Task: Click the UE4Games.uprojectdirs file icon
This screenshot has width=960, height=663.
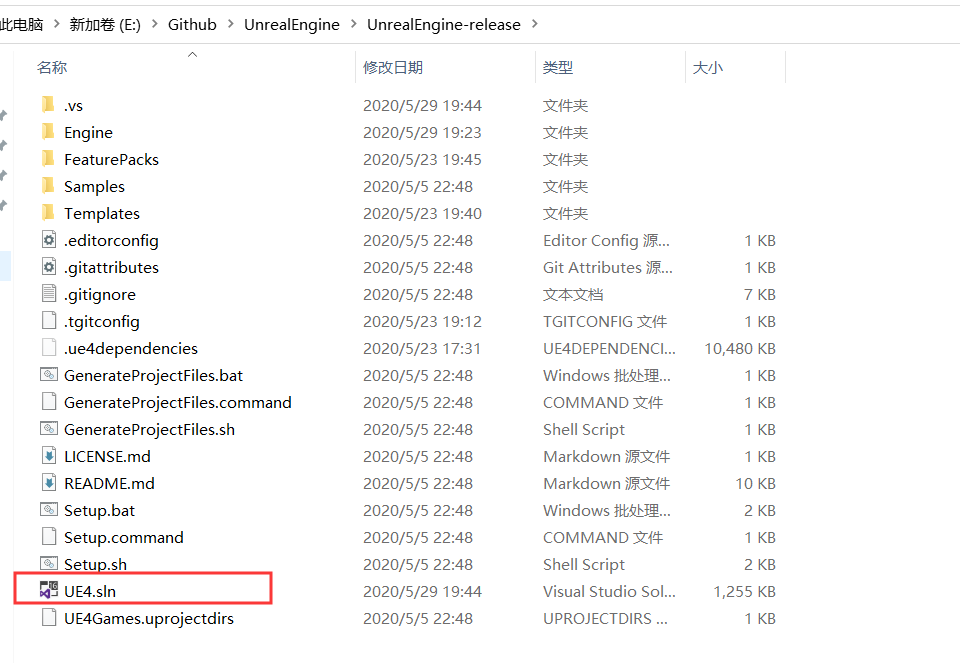Action: 49,617
